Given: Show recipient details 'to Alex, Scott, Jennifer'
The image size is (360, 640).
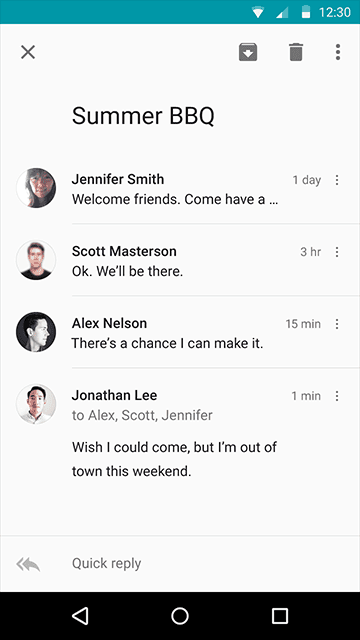Looking at the screenshot, I should pos(142,416).
